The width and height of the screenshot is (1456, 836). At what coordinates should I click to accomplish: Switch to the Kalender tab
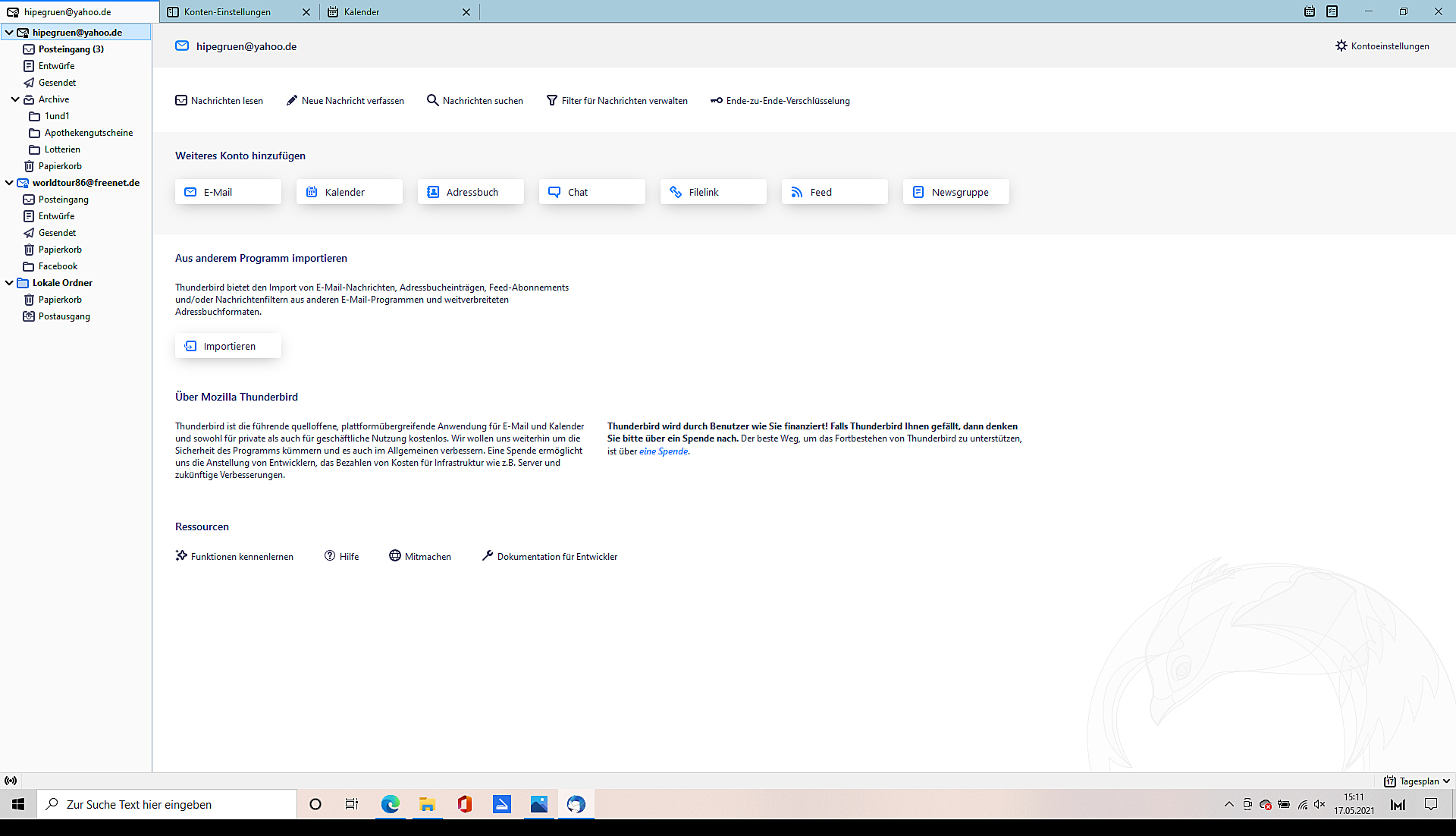(362, 11)
